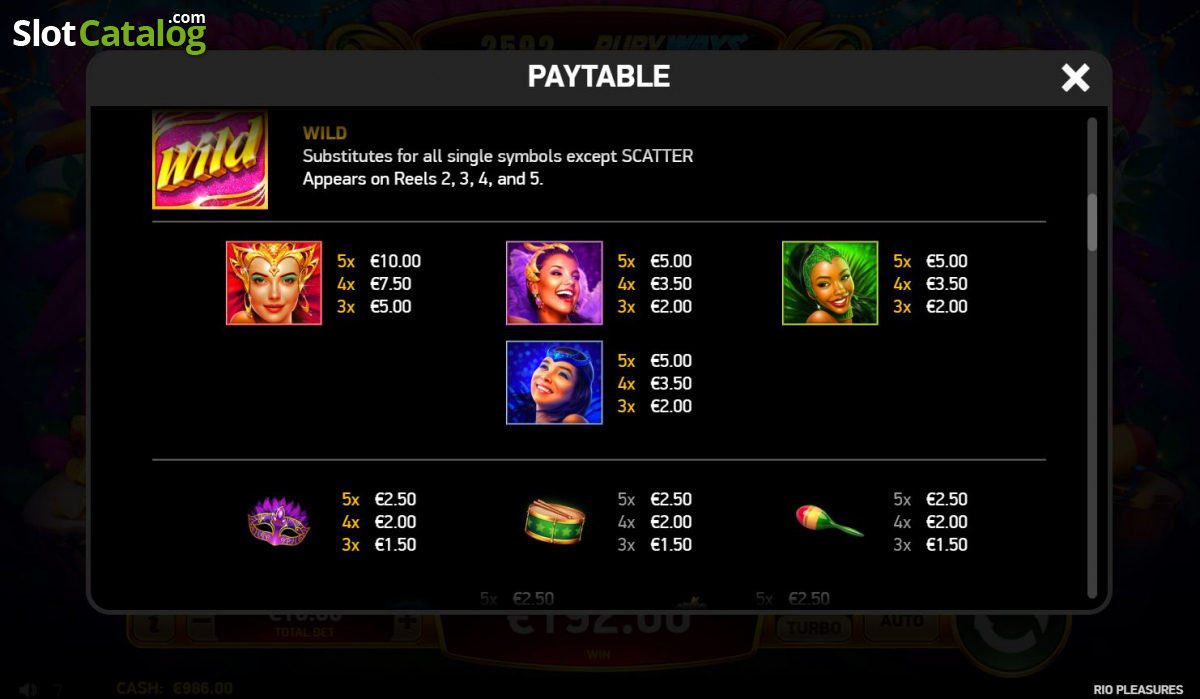Select the blue dancer woman symbol
This screenshot has width=1200, height=699.
pyautogui.click(x=554, y=383)
